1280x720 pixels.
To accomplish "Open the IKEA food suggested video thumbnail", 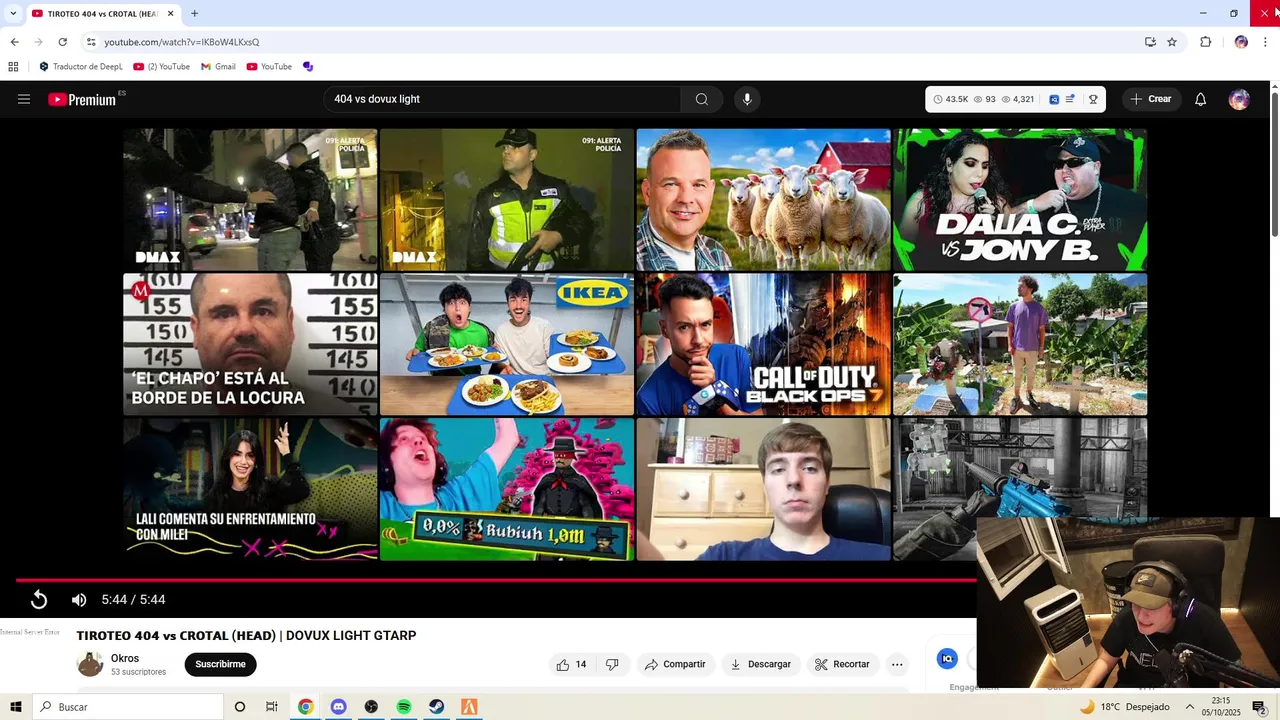I will tap(507, 344).
